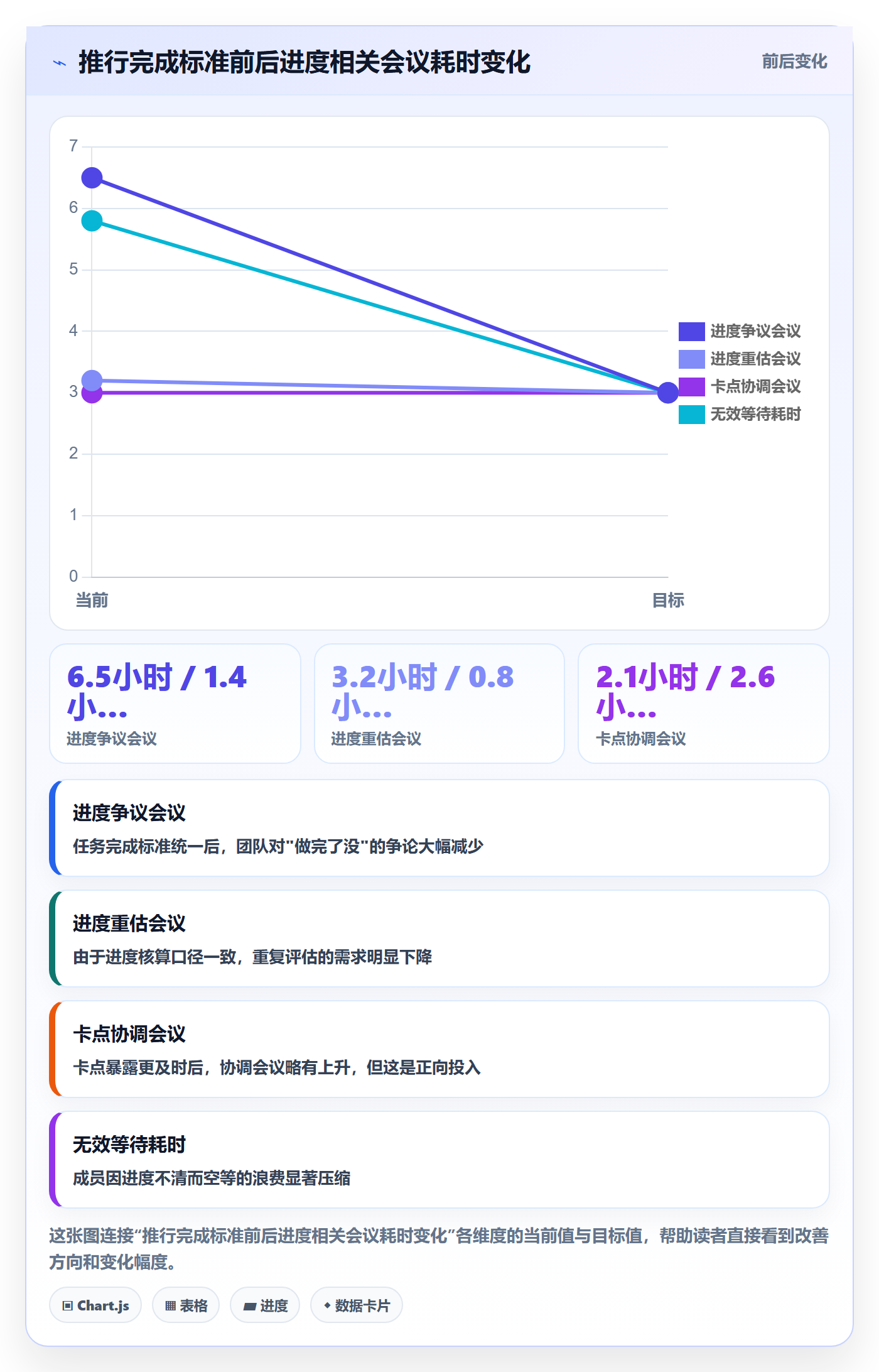
Task: Open the stat card showing 6.5小时 / 1.4
Action: (175, 704)
